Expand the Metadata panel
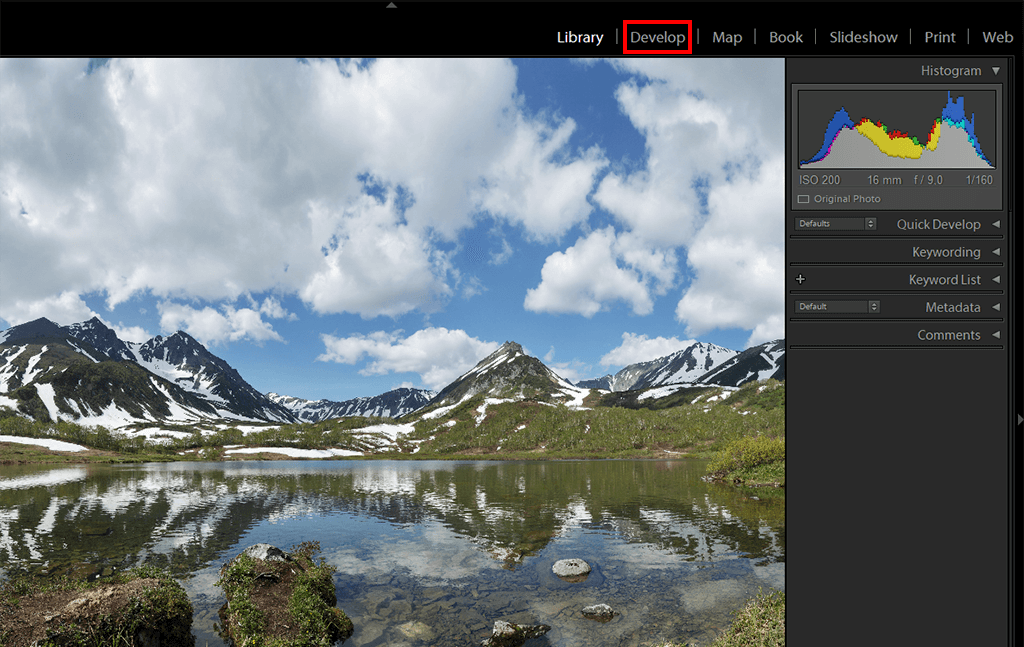 pos(996,307)
